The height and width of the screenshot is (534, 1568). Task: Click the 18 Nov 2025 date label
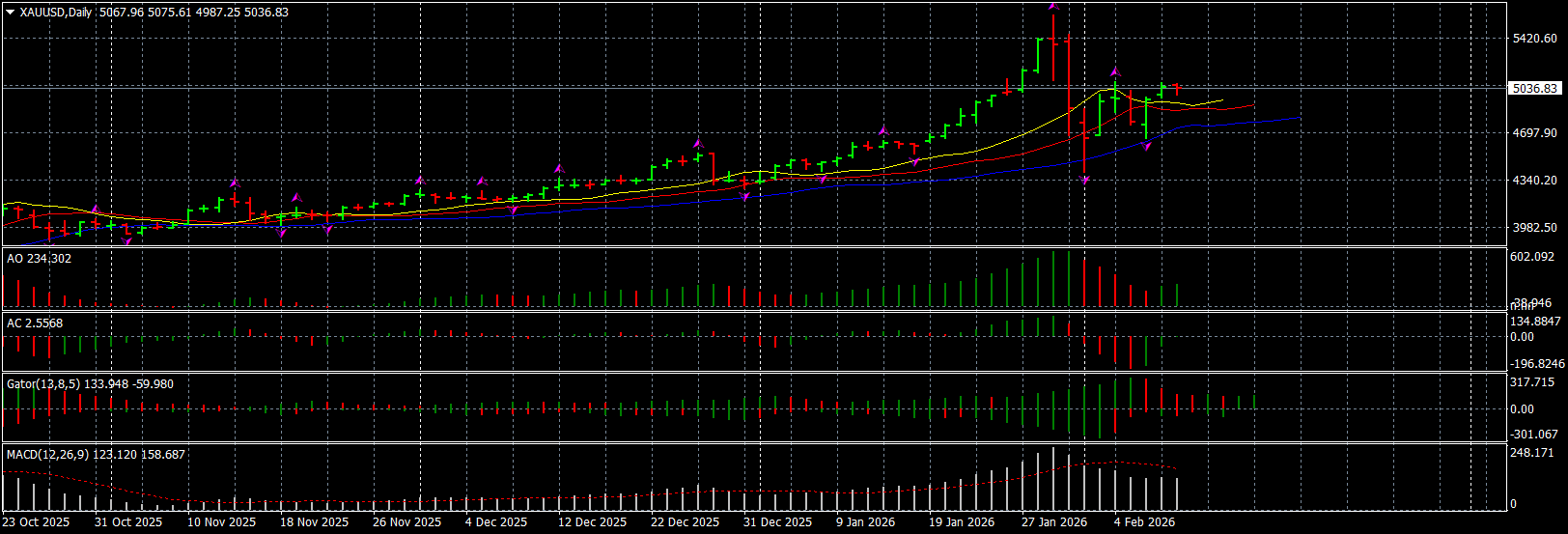coord(314,522)
